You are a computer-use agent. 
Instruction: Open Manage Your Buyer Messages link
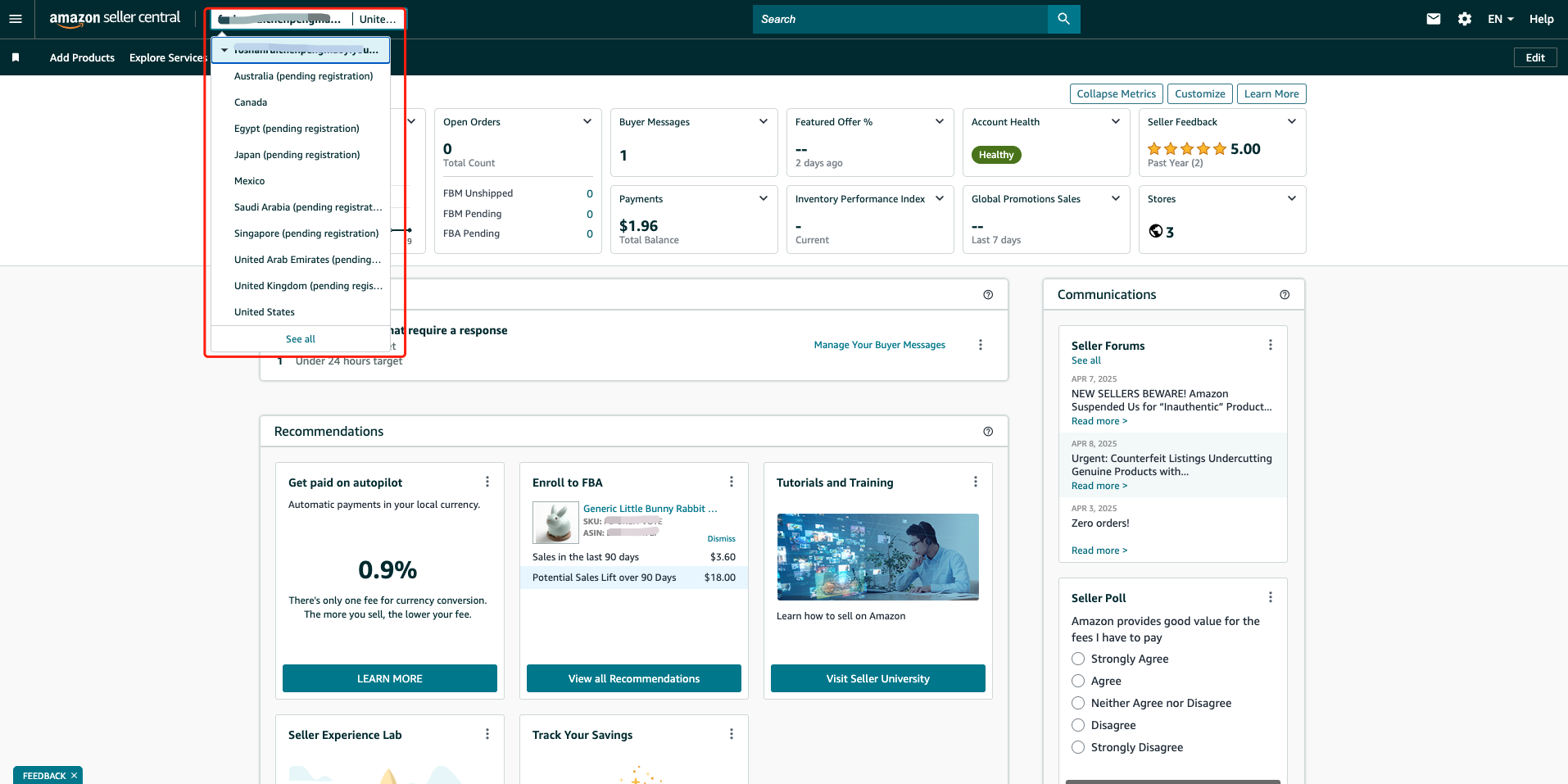[879, 345]
